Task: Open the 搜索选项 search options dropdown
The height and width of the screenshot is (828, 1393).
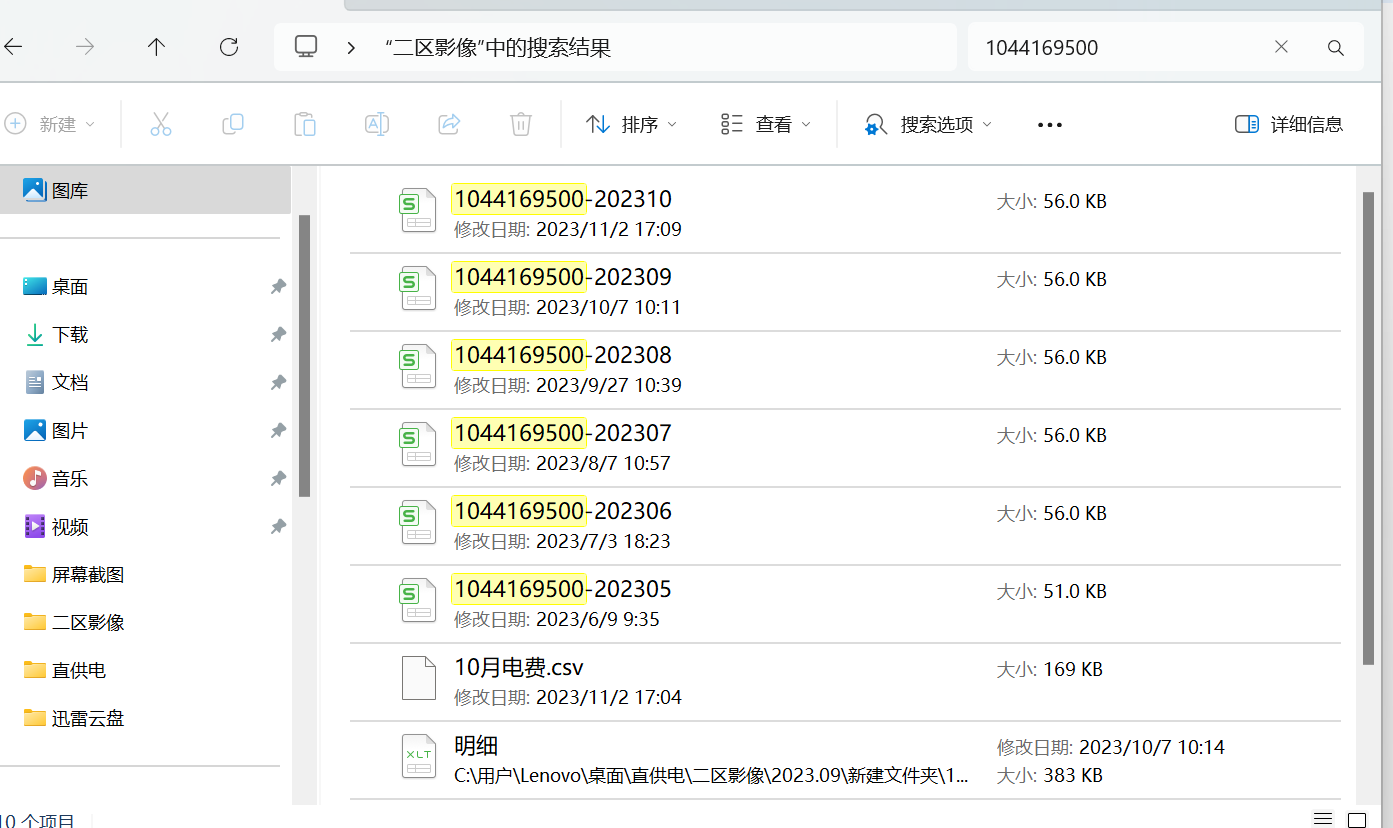Action: click(x=928, y=124)
